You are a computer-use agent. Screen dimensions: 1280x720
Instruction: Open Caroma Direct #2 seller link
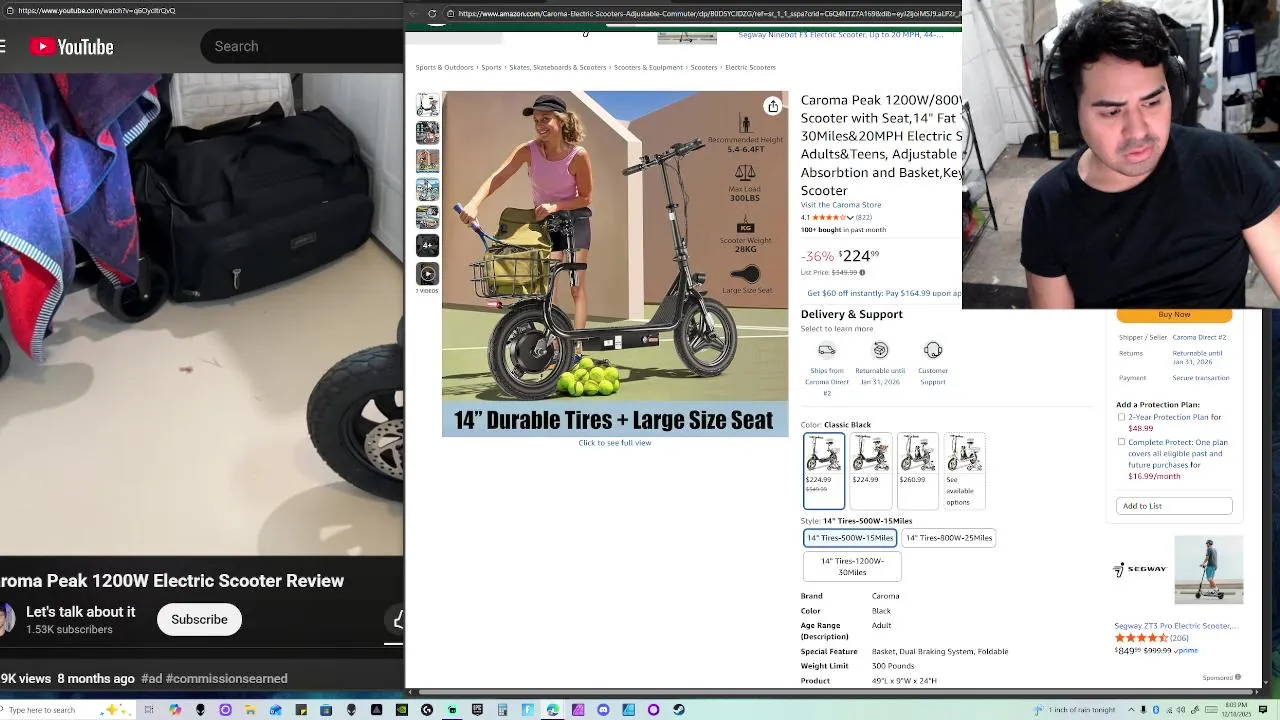(1199, 338)
